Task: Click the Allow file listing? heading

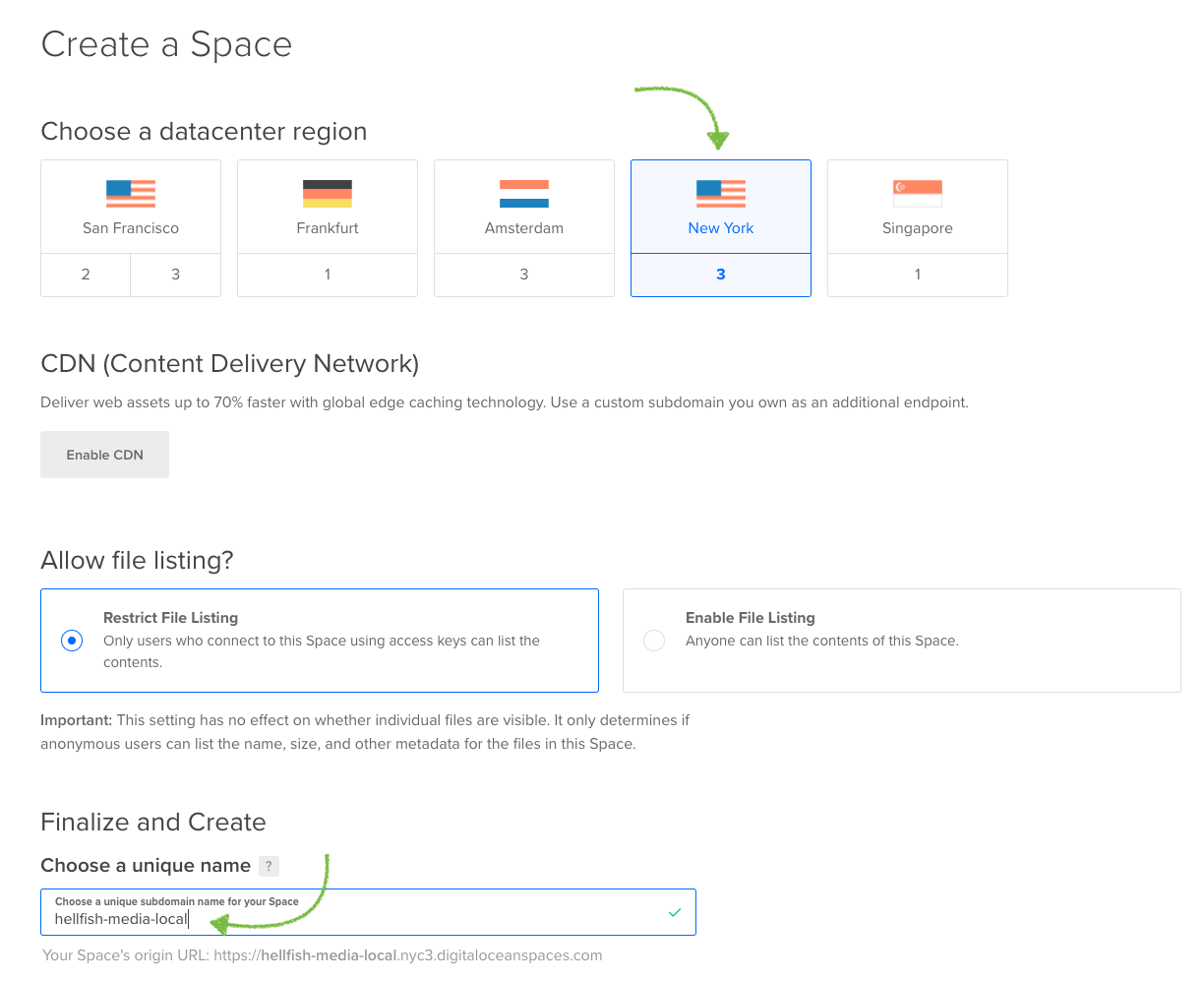Action: point(137,561)
